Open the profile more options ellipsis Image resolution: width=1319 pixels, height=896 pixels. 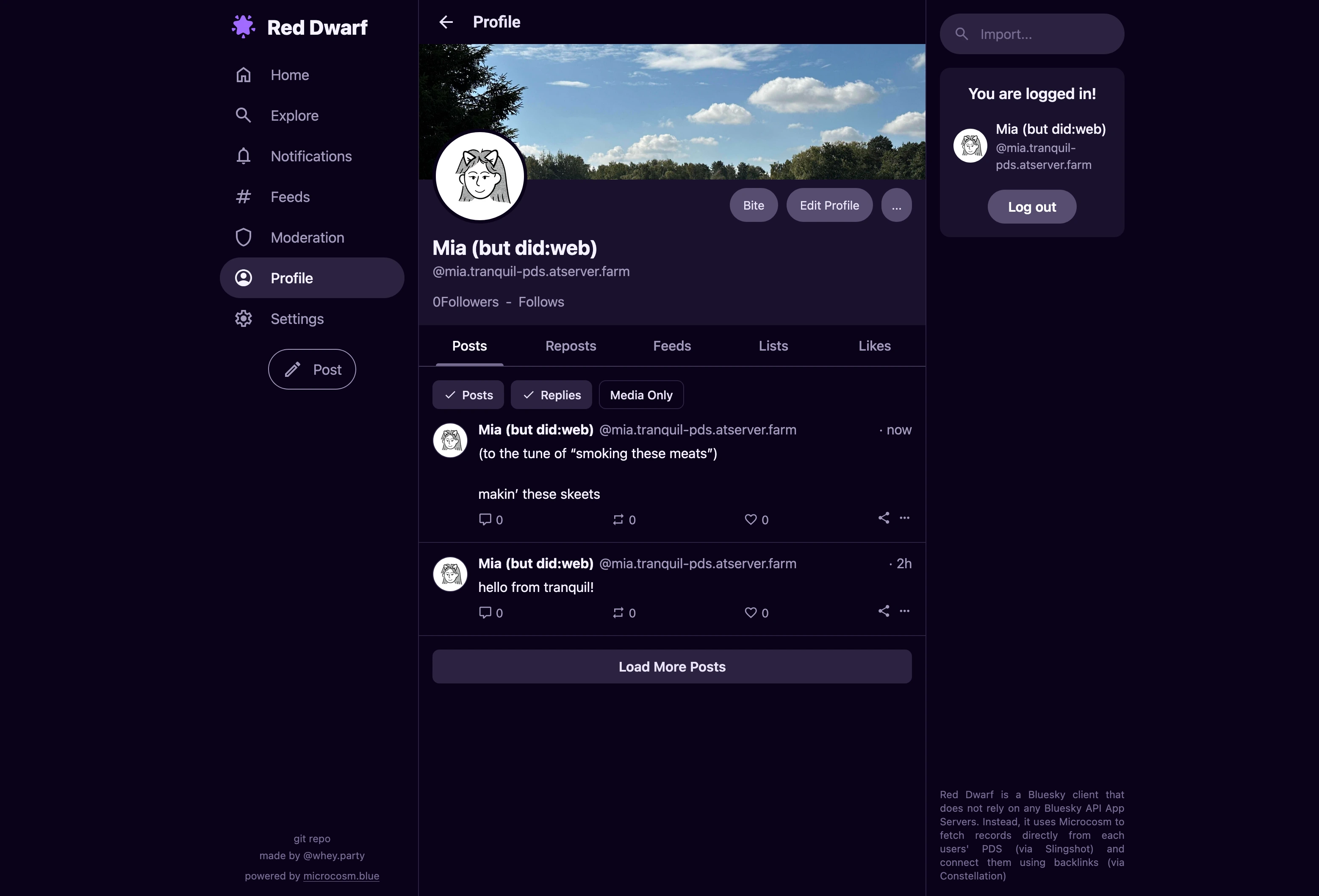tap(897, 205)
